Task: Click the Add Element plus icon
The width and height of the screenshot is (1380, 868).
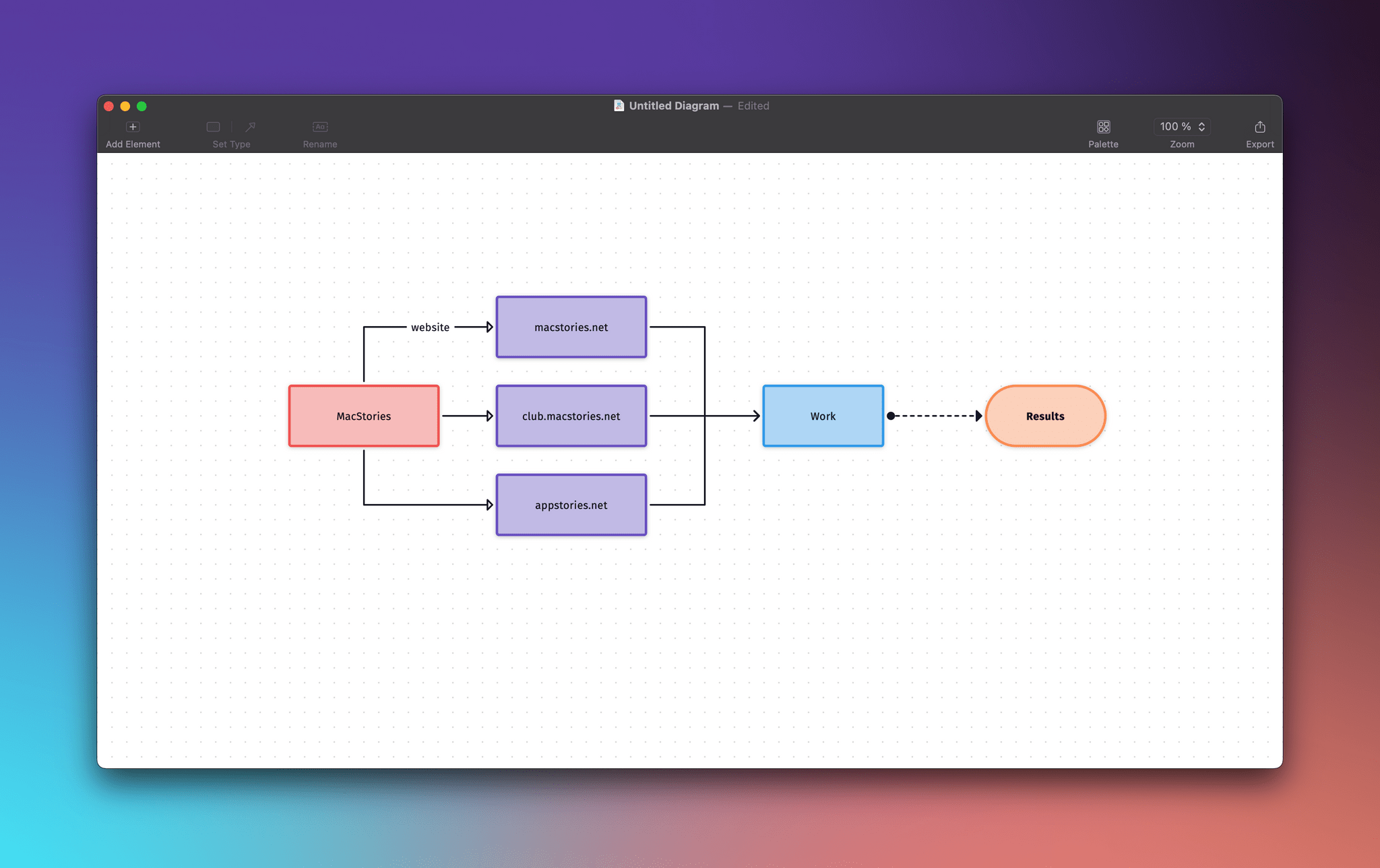Action: point(133,127)
